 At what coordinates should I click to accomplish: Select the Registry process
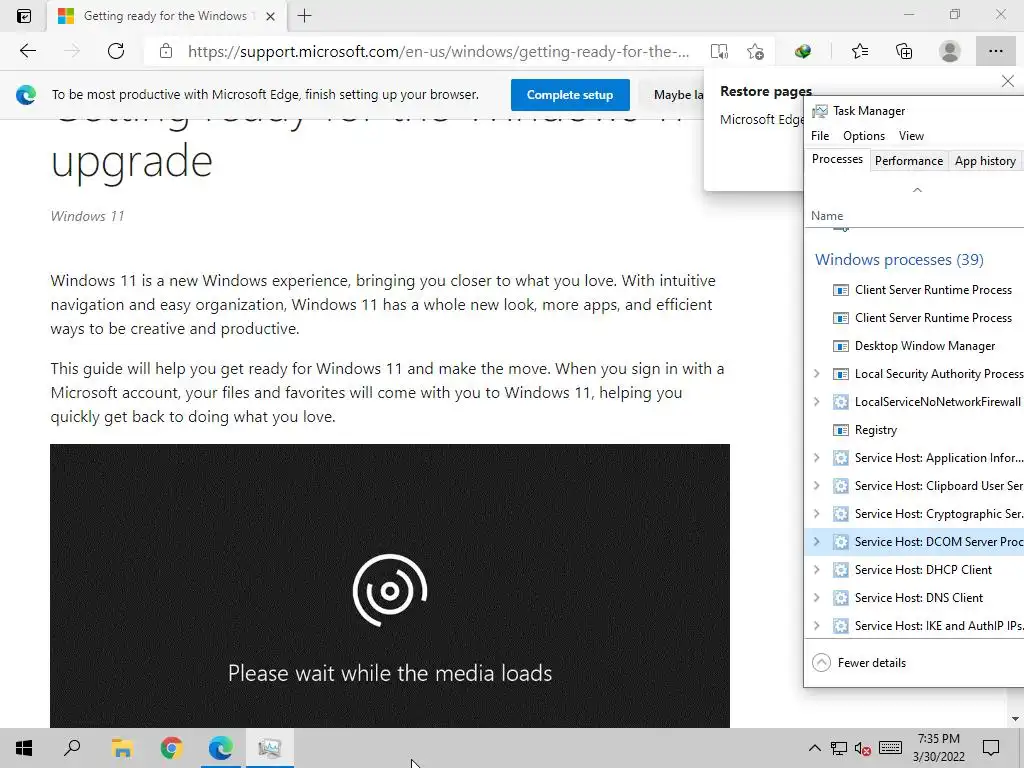click(915, 430)
